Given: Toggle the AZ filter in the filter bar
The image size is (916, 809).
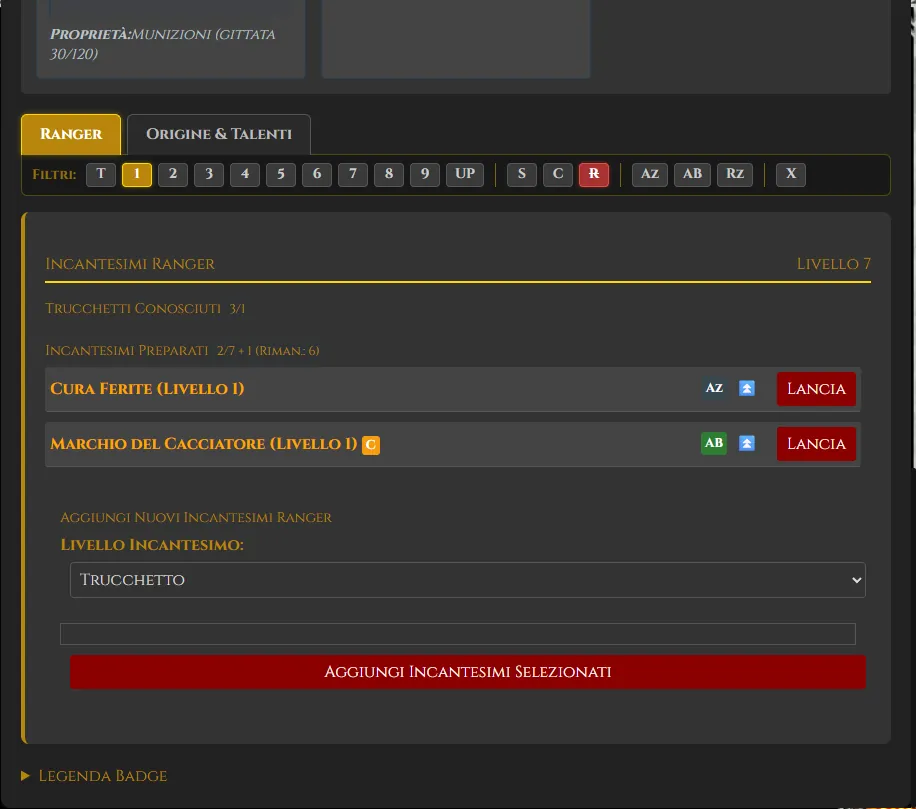Looking at the screenshot, I should click(650, 174).
